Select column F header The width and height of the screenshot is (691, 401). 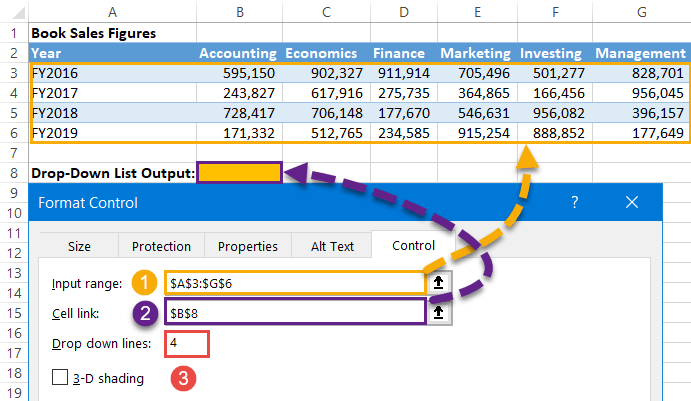(x=555, y=12)
